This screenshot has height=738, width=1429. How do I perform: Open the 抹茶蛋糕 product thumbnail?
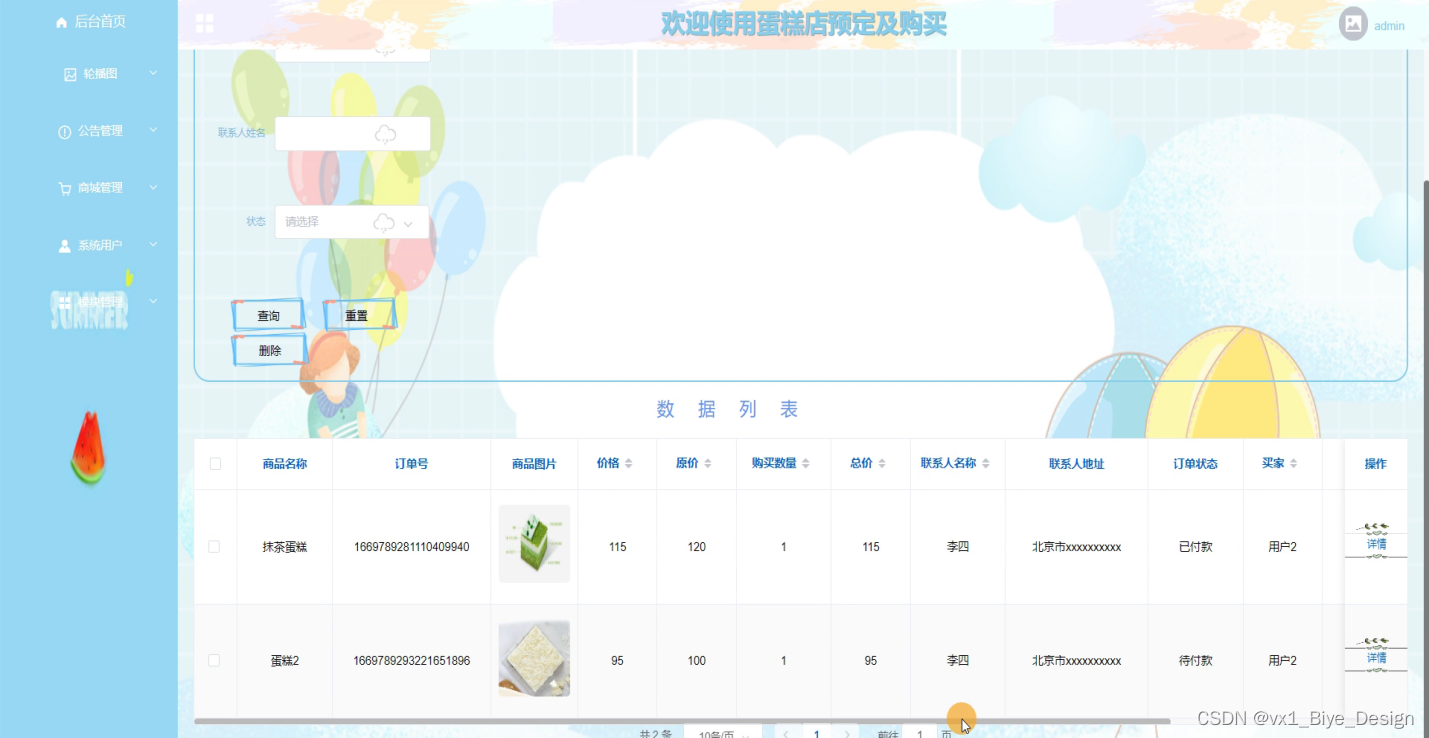click(x=534, y=543)
